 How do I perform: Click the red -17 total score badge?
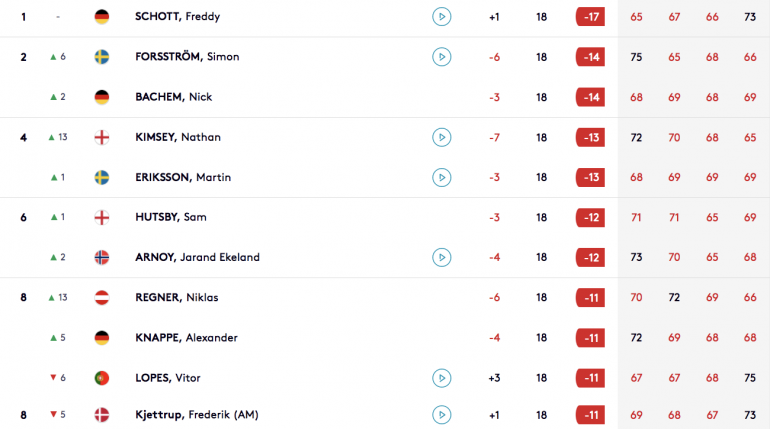pos(590,17)
